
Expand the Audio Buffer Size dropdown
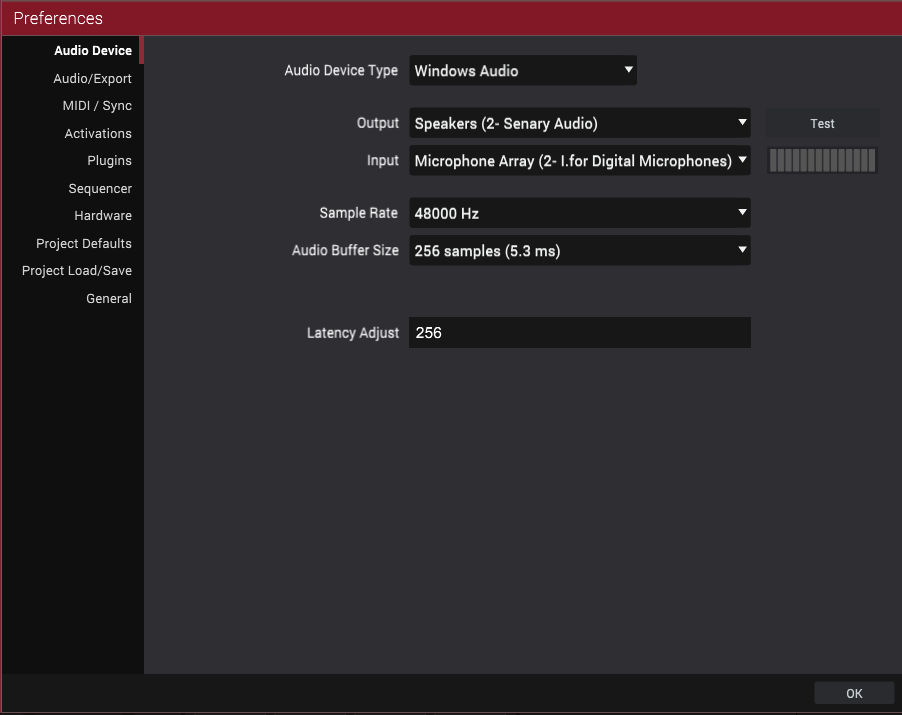tap(579, 250)
